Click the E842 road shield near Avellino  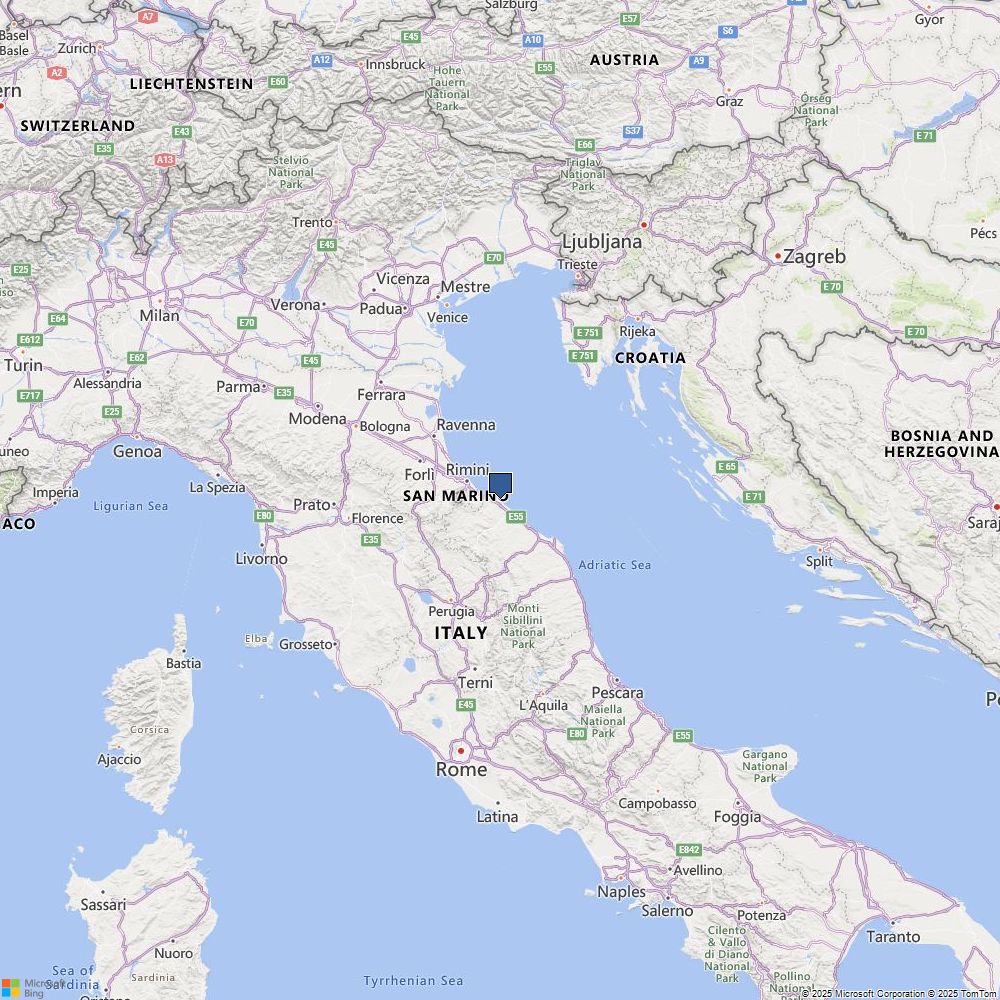pyautogui.click(x=689, y=849)
